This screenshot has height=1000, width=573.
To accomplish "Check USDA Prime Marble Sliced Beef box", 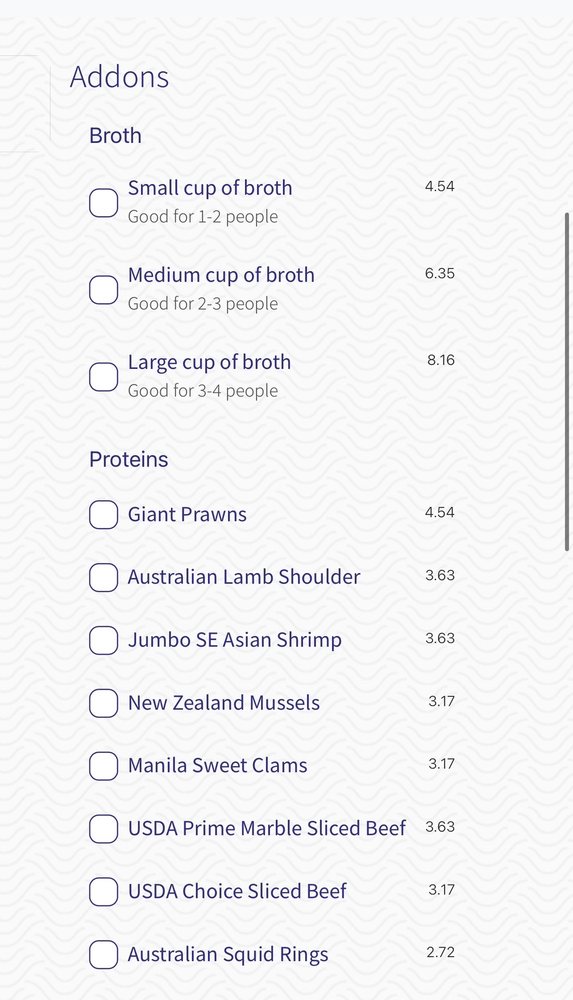I will coord(103,829).
